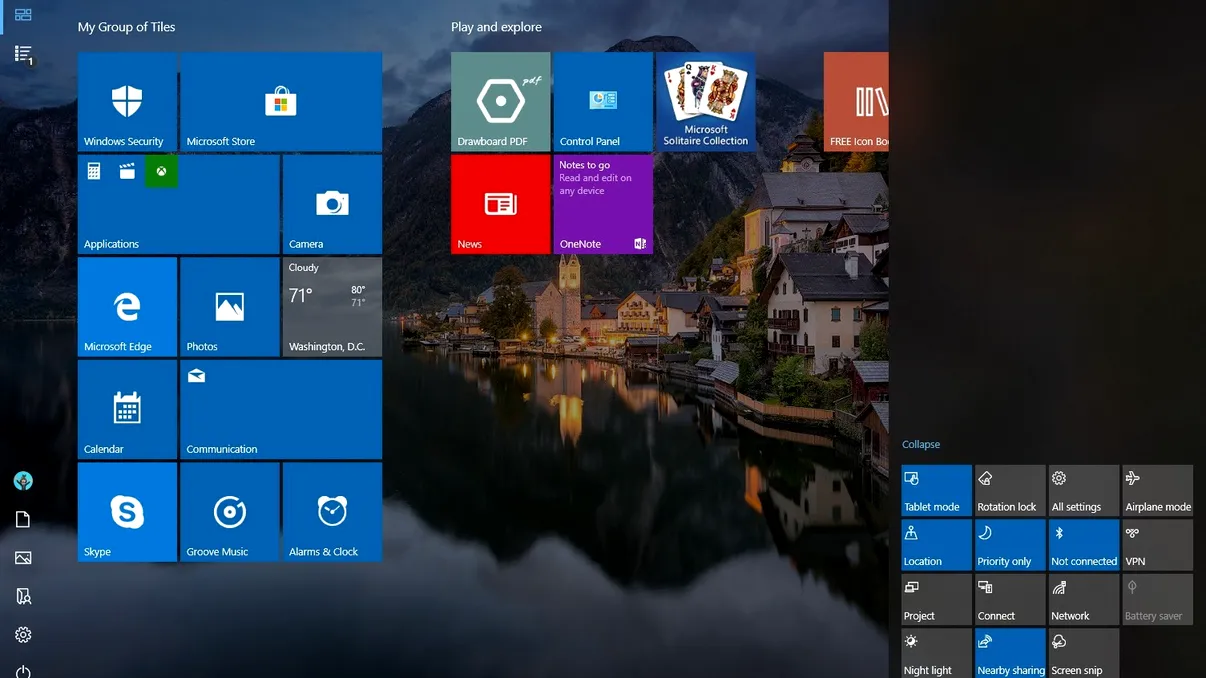Activate Screen snip
The height and width of the screenshot is (678, 1206).
tap(1083, 653)
